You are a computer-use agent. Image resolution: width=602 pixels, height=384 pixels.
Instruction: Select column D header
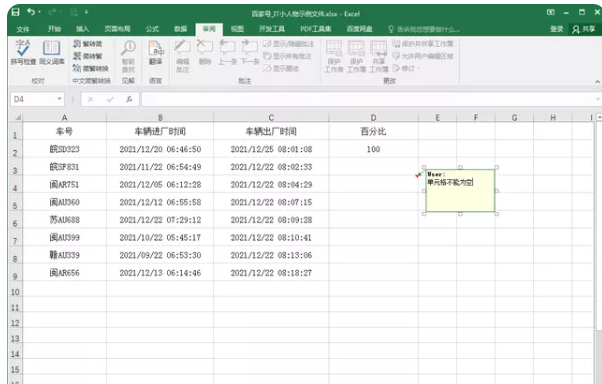373,118
